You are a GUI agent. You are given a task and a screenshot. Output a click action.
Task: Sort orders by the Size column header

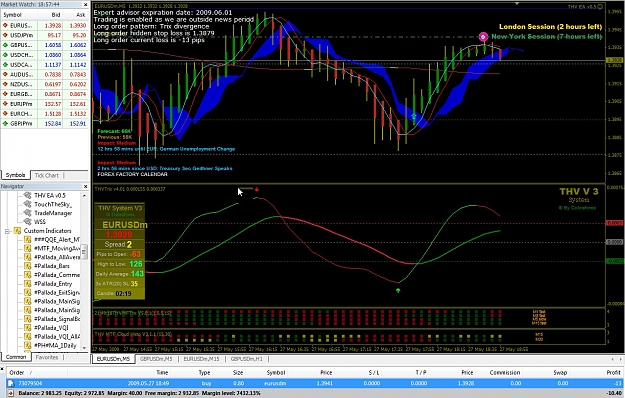point(238,373)
